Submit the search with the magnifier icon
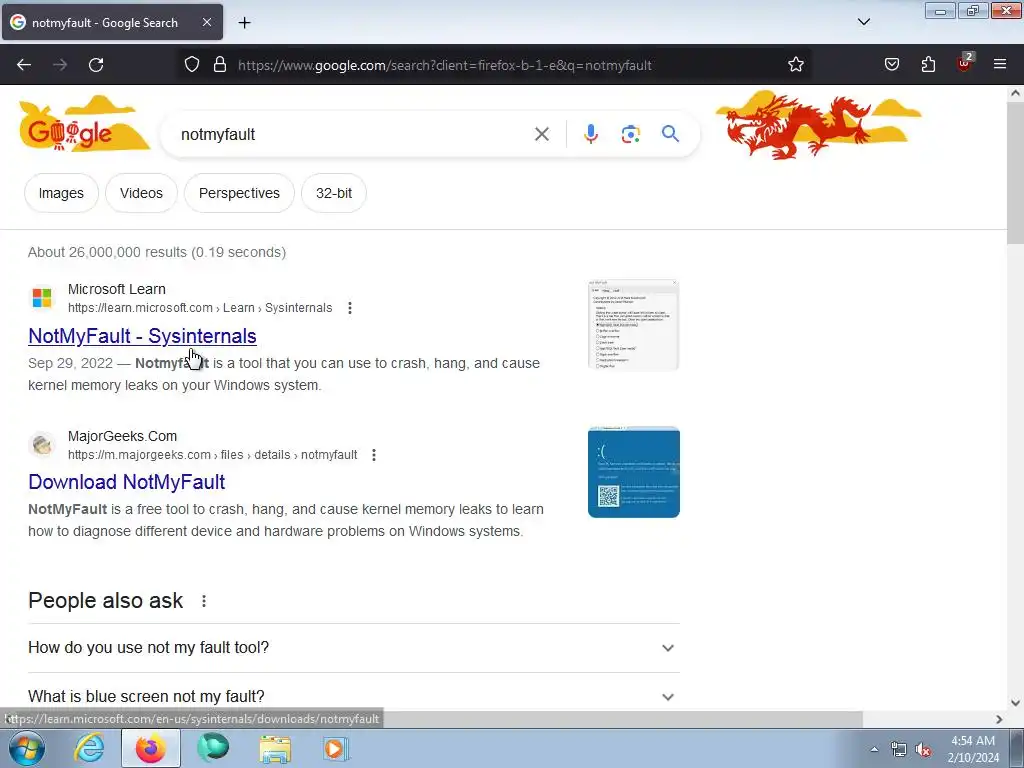 [x=670, y=134]
